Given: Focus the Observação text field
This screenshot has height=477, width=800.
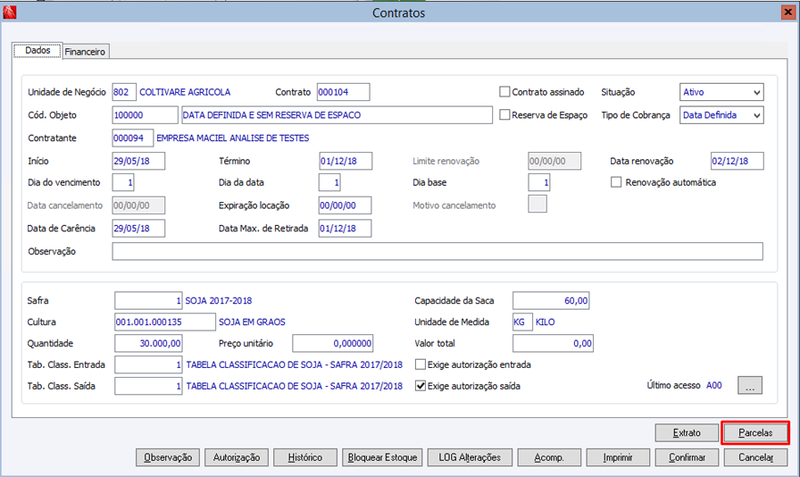Looking at the screenshot, I should click(x=437, y=252).
